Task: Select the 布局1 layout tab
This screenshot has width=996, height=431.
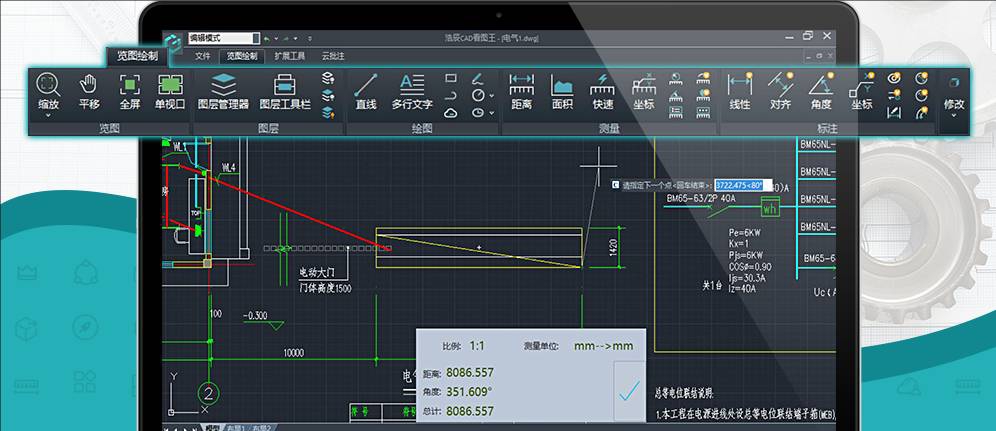Action: pyautogui.click(x=236, y=428)
